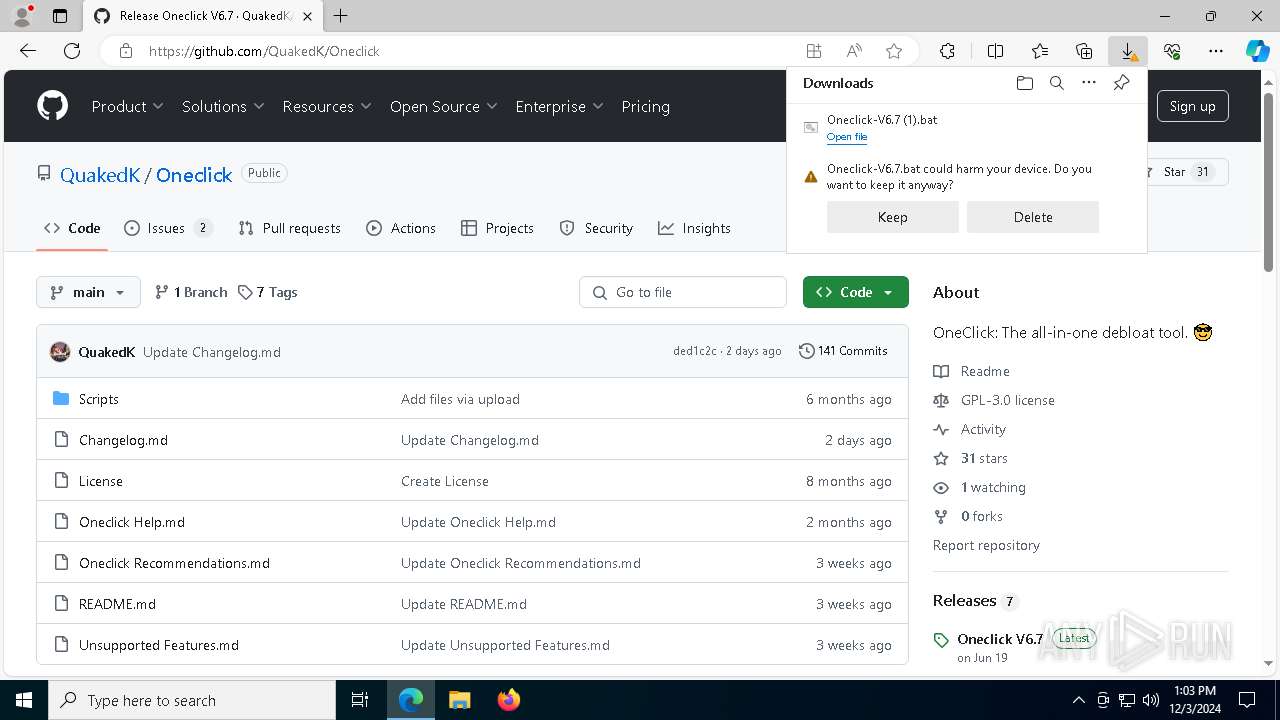Image resolution: width=1280 pixels, height=720 pixels.
Task: Expand the Solutions menu
Action: [x=223, y=106]
